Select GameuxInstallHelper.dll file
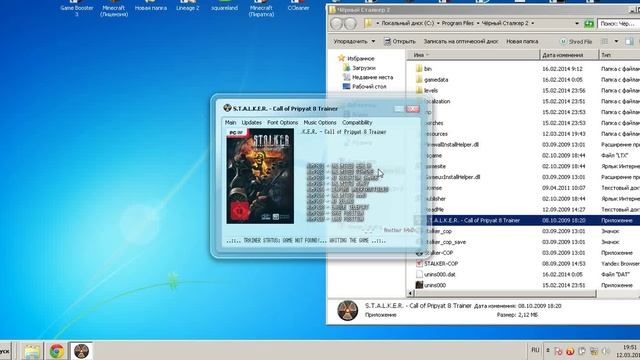 coord(453,177)
